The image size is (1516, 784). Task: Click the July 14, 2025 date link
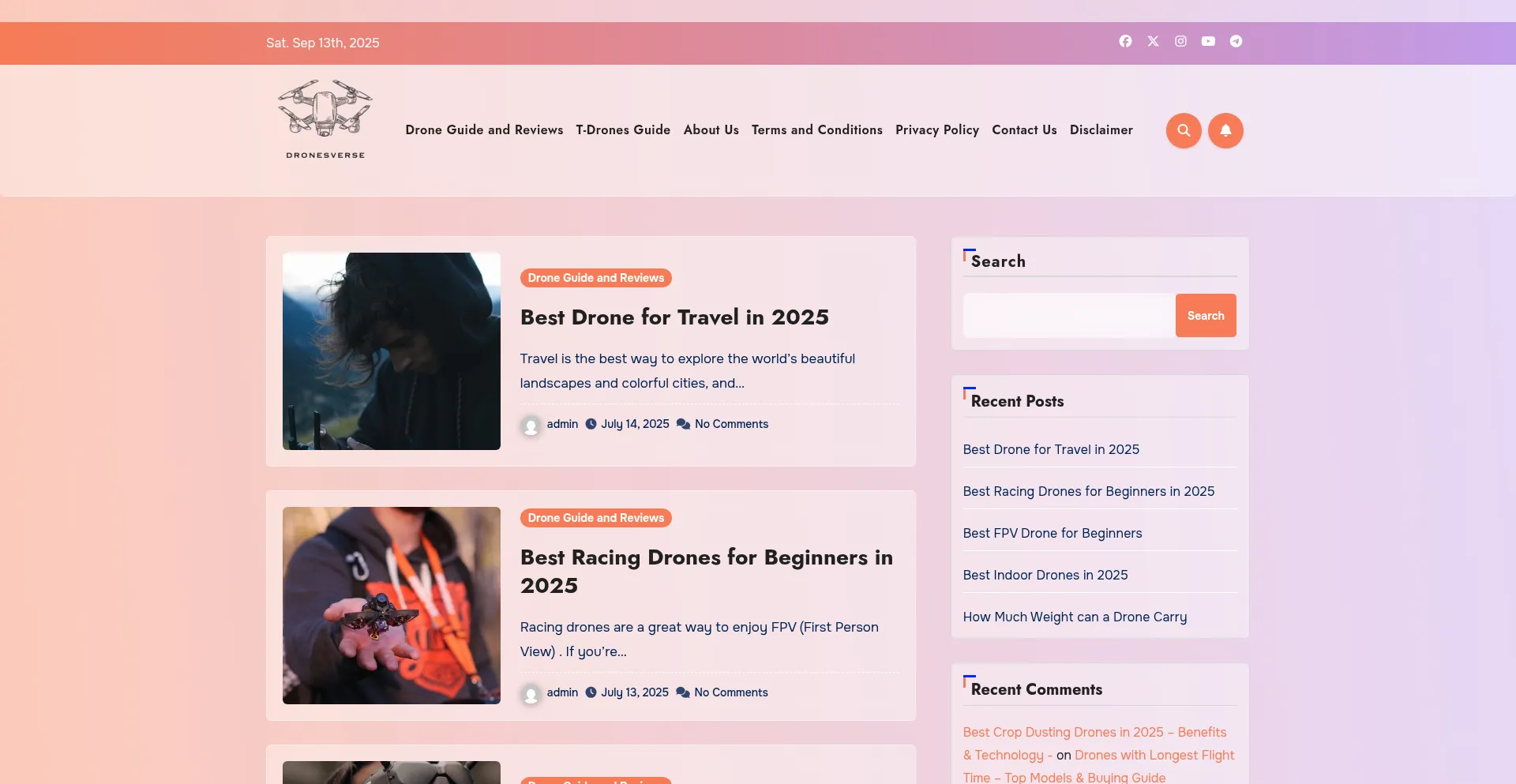pyautogui.click(x=635, y=424)
